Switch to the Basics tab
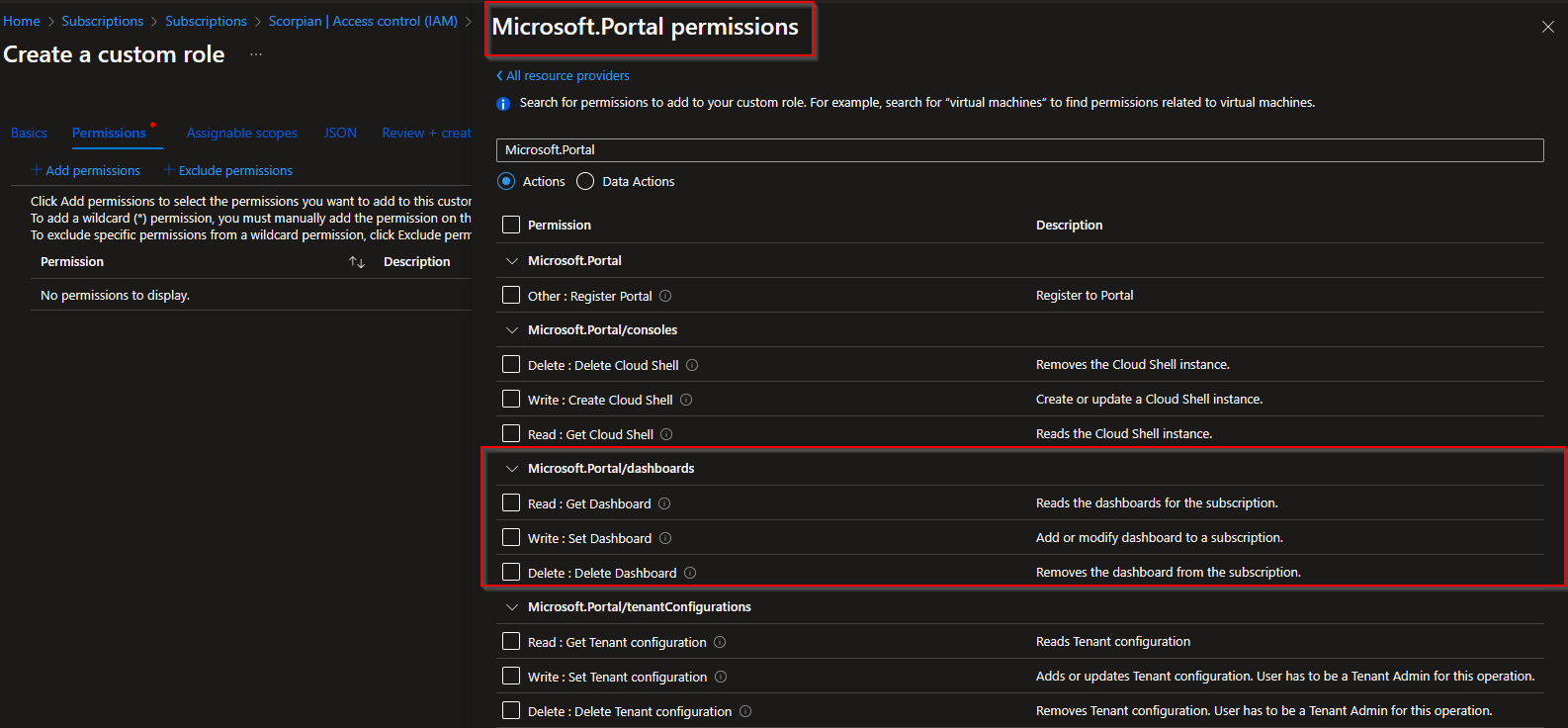Screen dimensions: 1568x728 click(x=29, y=133)
